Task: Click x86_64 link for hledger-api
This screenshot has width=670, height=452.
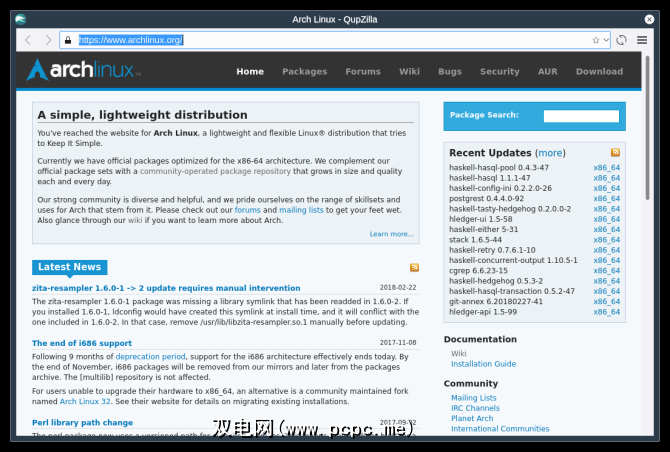Action: pyautogui.click(x=606, y=312)
